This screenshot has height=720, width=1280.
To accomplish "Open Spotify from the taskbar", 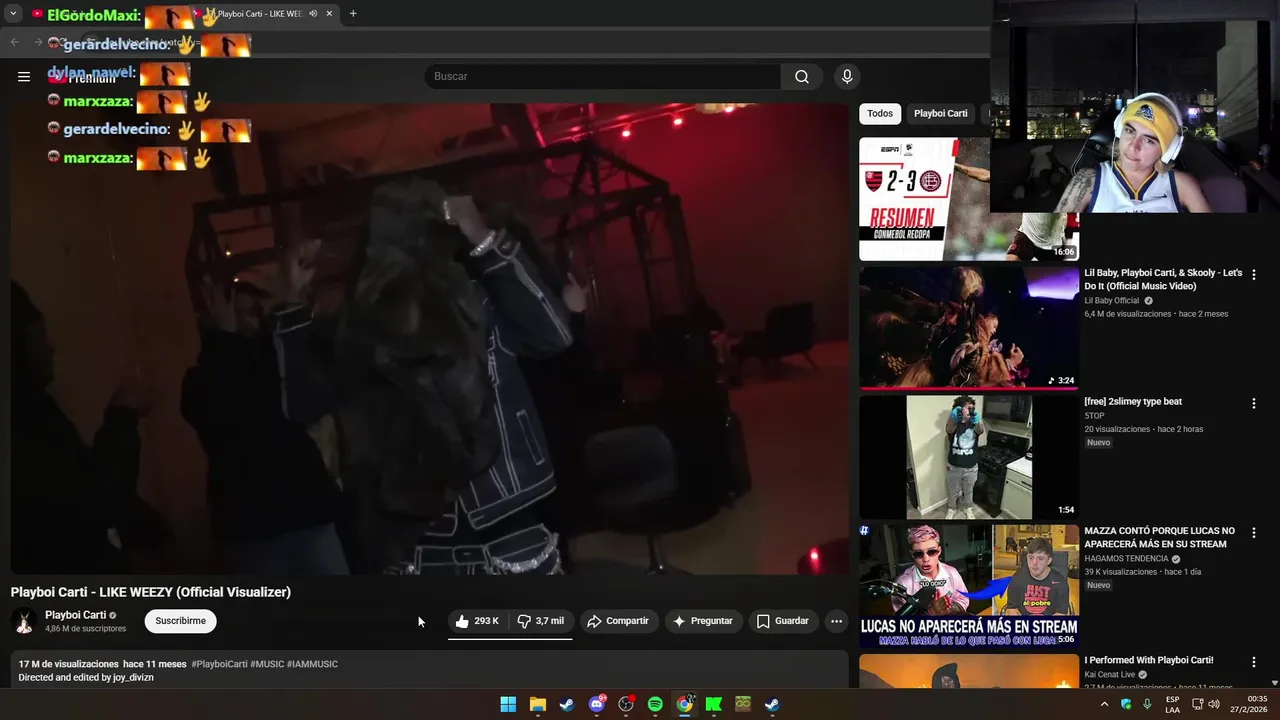I will pyautogui.click(x=655, y=704).
